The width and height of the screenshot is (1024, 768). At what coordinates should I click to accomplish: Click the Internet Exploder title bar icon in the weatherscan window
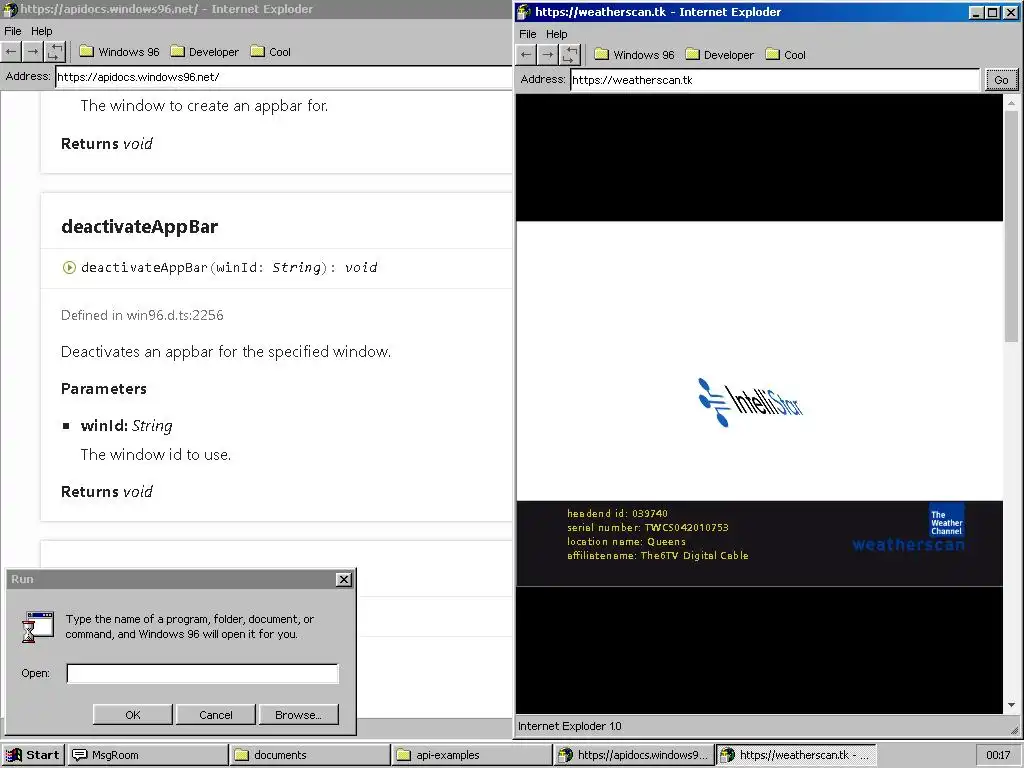click(x=524, y=12)
